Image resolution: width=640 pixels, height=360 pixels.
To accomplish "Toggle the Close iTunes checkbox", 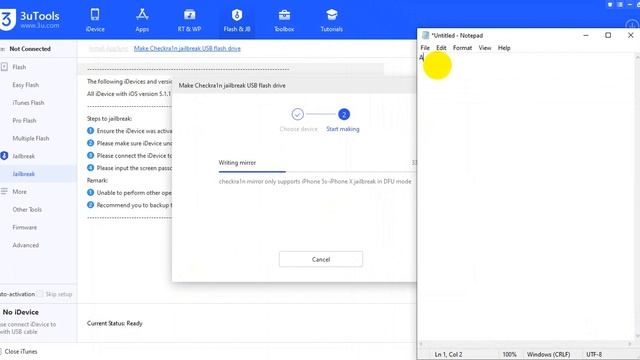I will point(1,351).
